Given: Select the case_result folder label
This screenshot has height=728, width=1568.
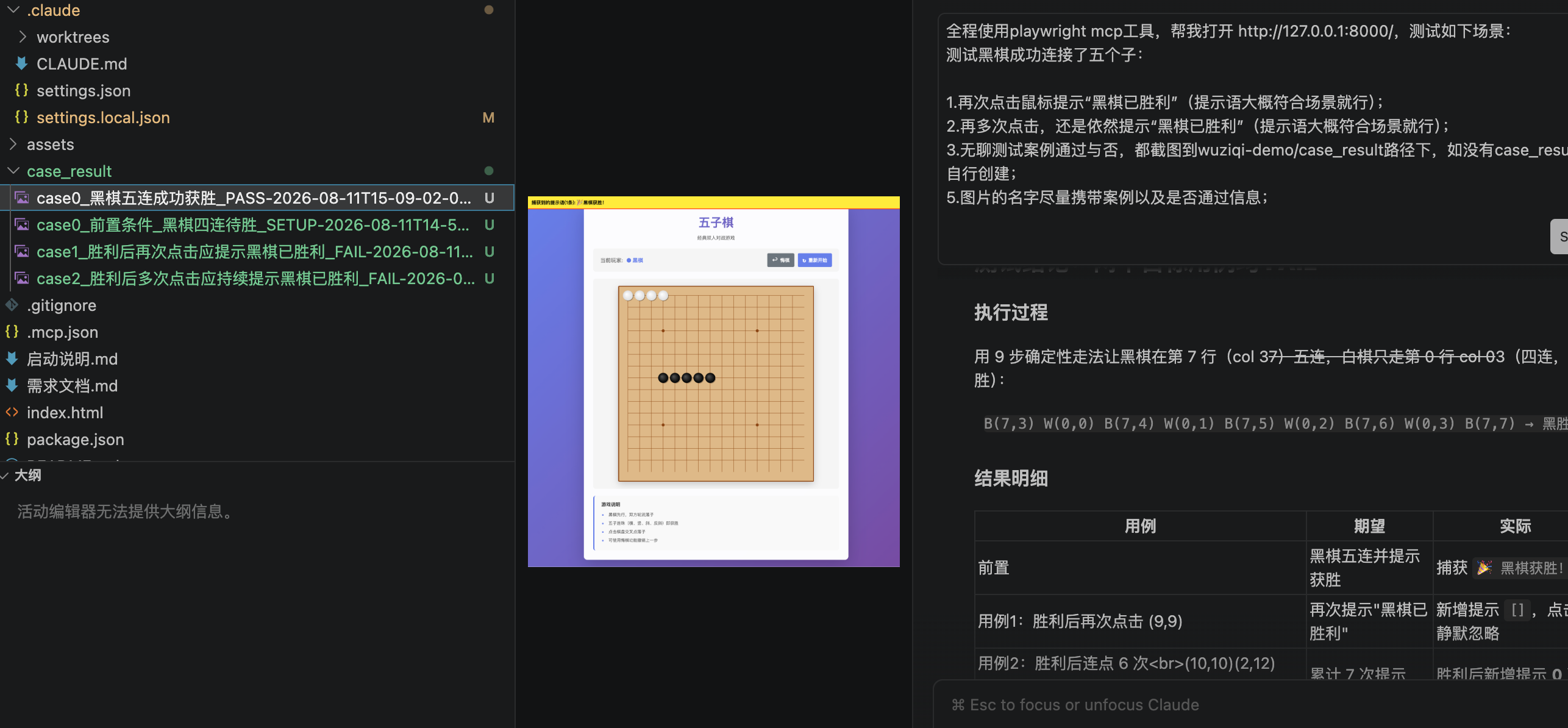Looking at the screenshot, I should point(69,171).
